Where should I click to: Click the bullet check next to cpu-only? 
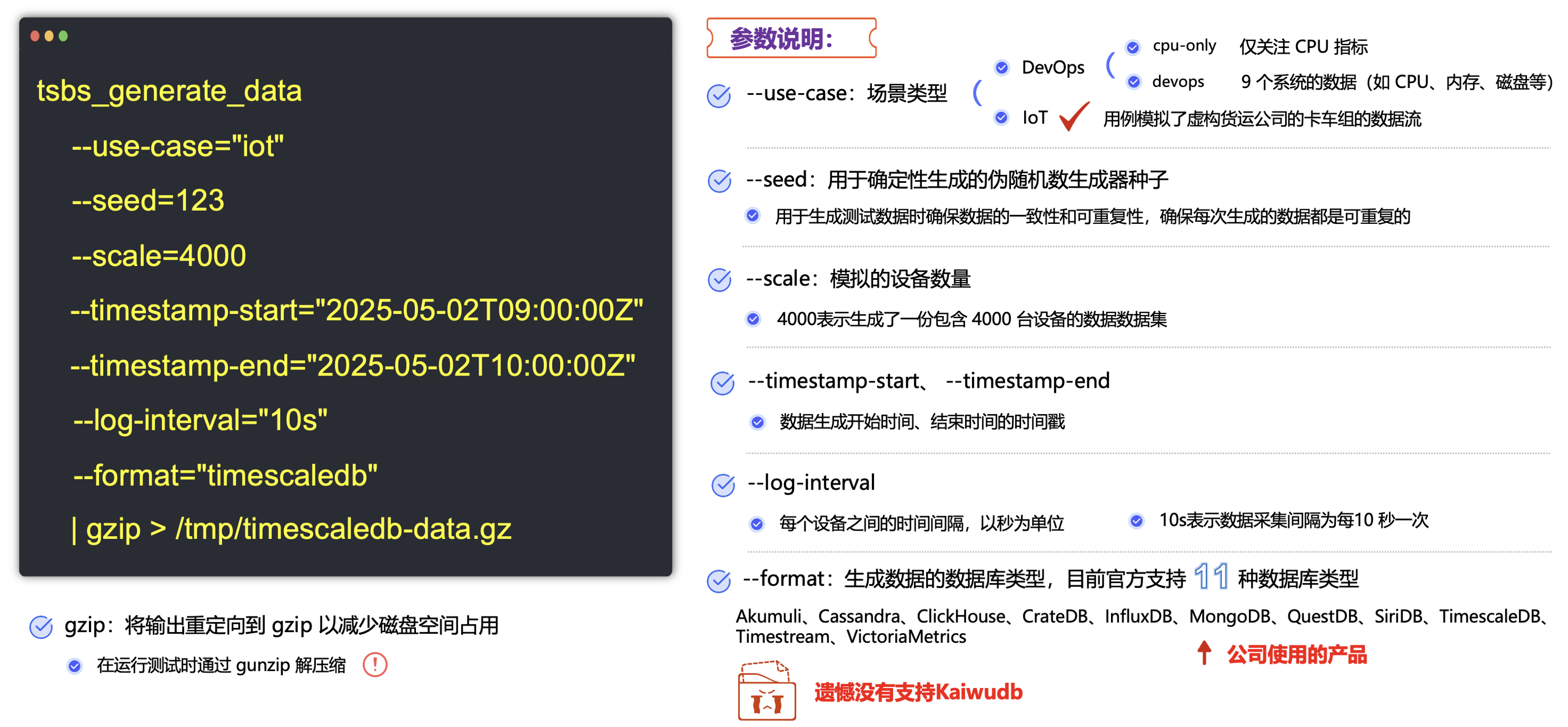pos(1133,47)
